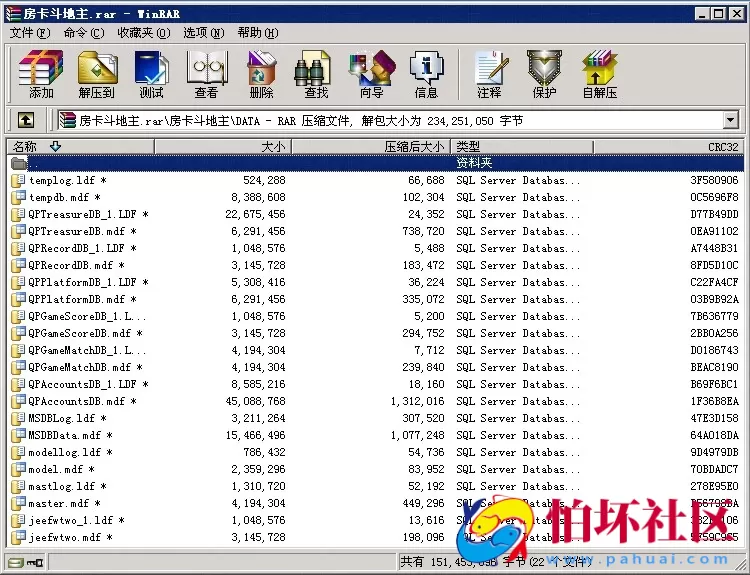Sort by Name (名称) column header

[80, 146]
